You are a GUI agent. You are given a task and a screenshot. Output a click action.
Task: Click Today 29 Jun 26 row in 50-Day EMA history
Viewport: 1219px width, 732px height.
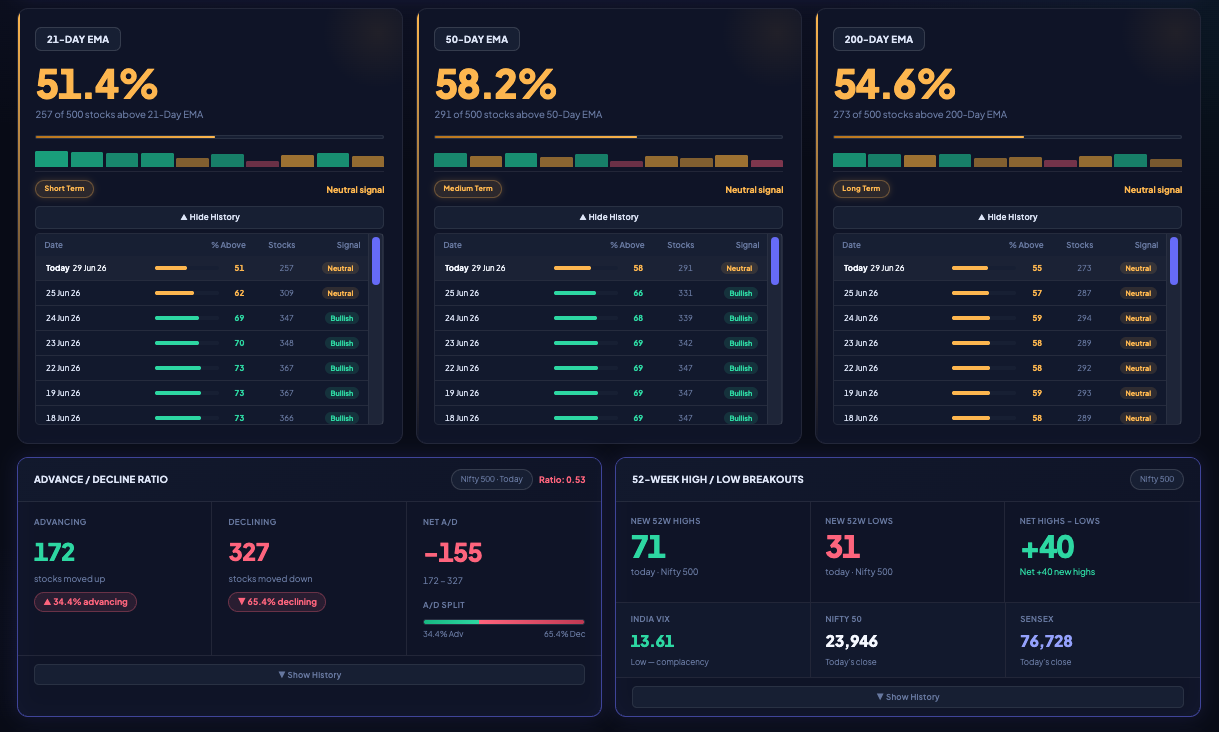(602, 268)
